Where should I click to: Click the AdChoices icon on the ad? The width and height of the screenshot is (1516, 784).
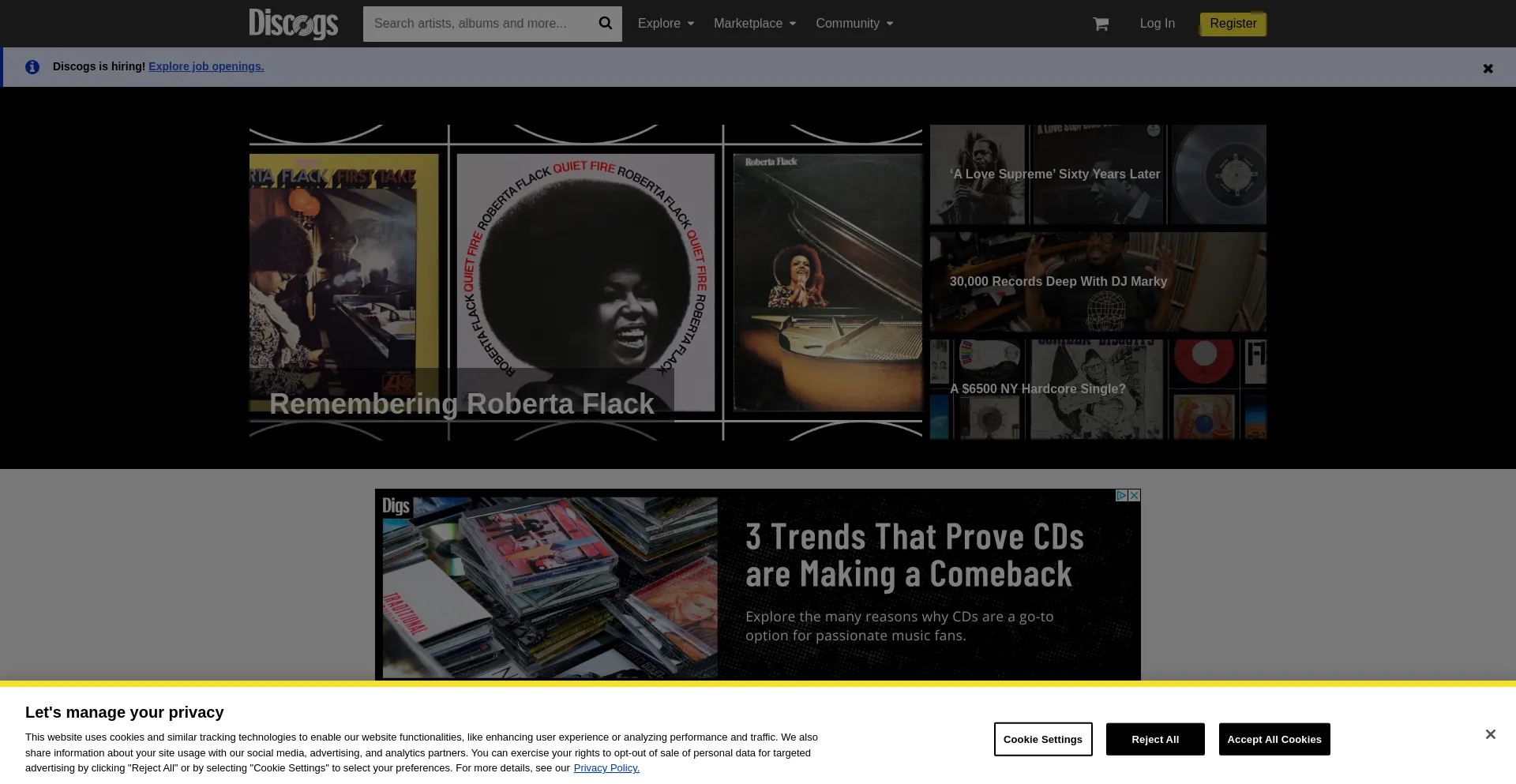click(x=1121, y=495)
